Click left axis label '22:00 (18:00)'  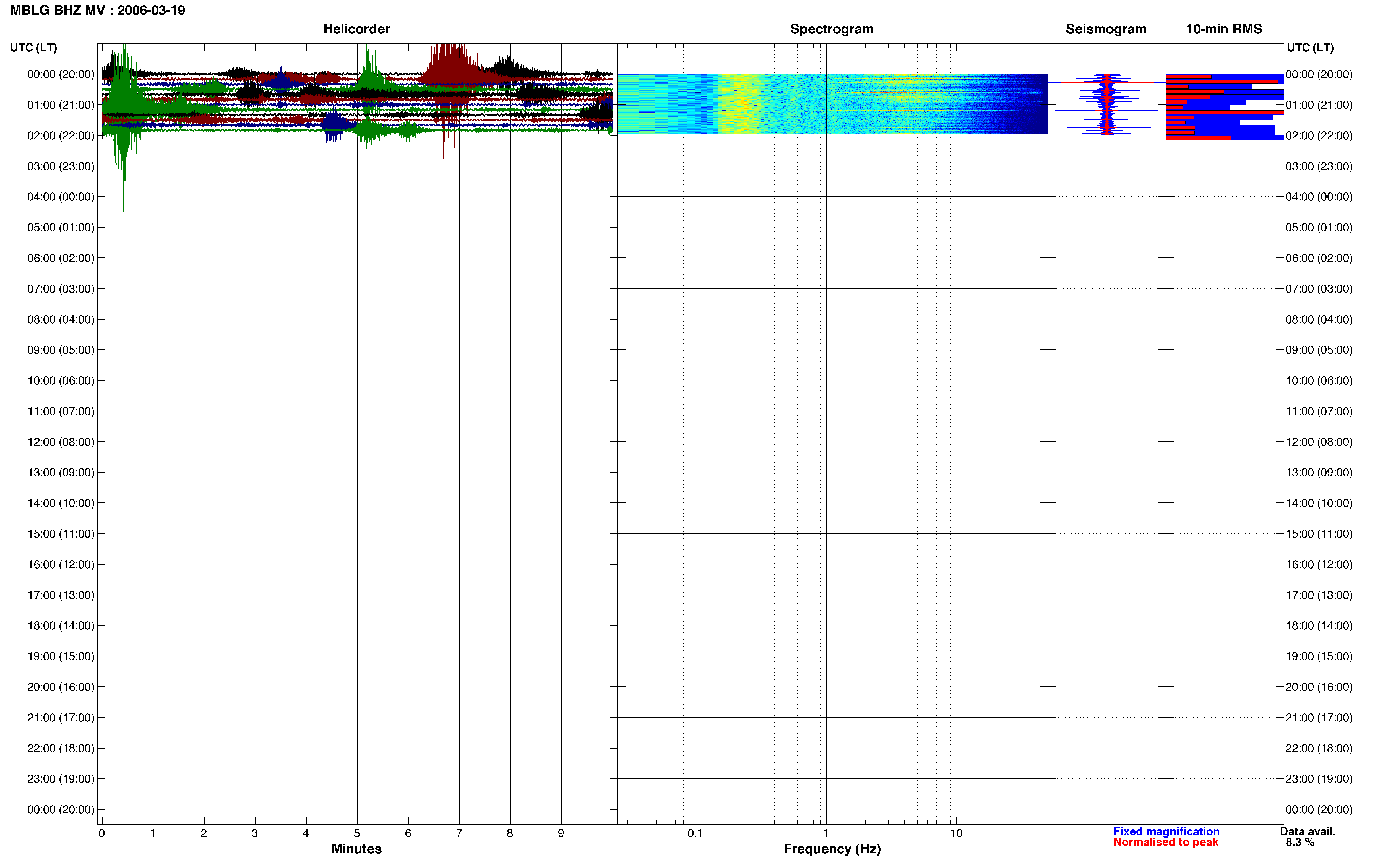click(61, 749)
